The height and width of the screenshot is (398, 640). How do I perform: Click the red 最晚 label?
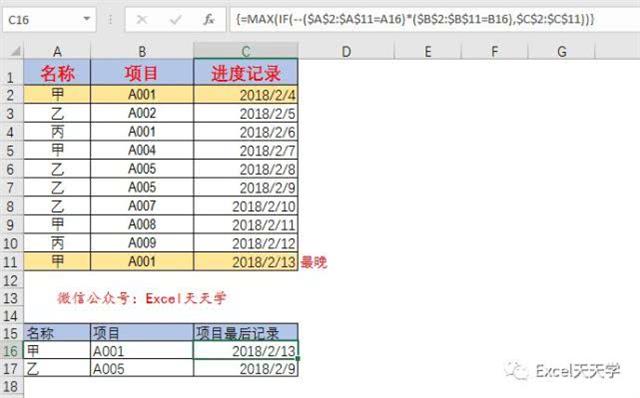314,262
